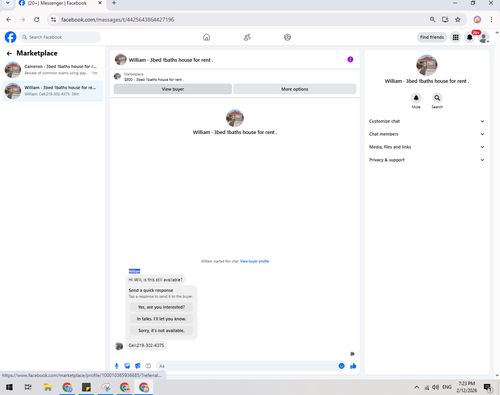This screenshot has height=395, width=500.
Task: Choose a sticker from the sticker icon
Action: [138, 366]
